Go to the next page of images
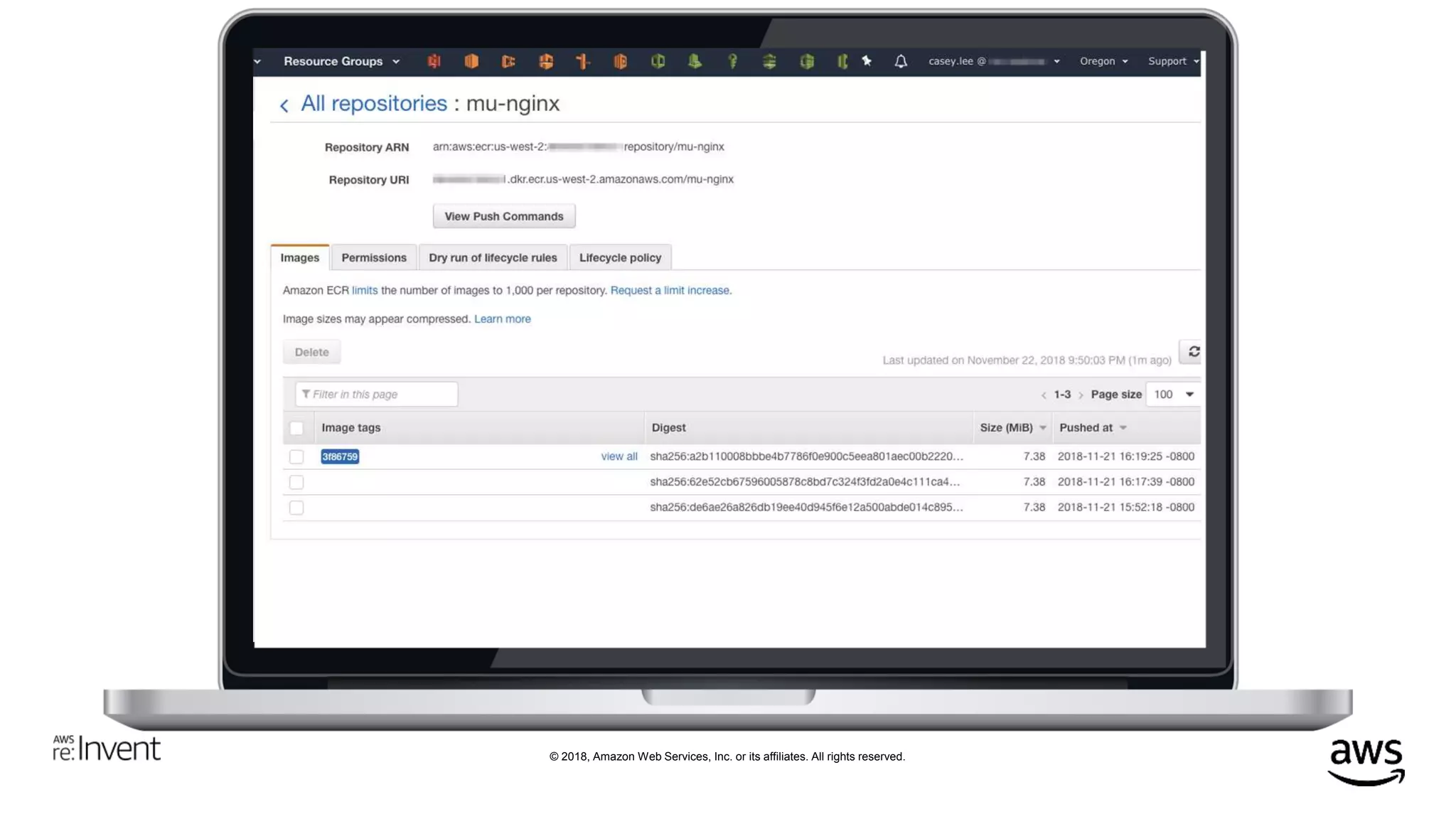Image resolution: width=1456 pixels, height=819 pixels. click(1081, 395)
